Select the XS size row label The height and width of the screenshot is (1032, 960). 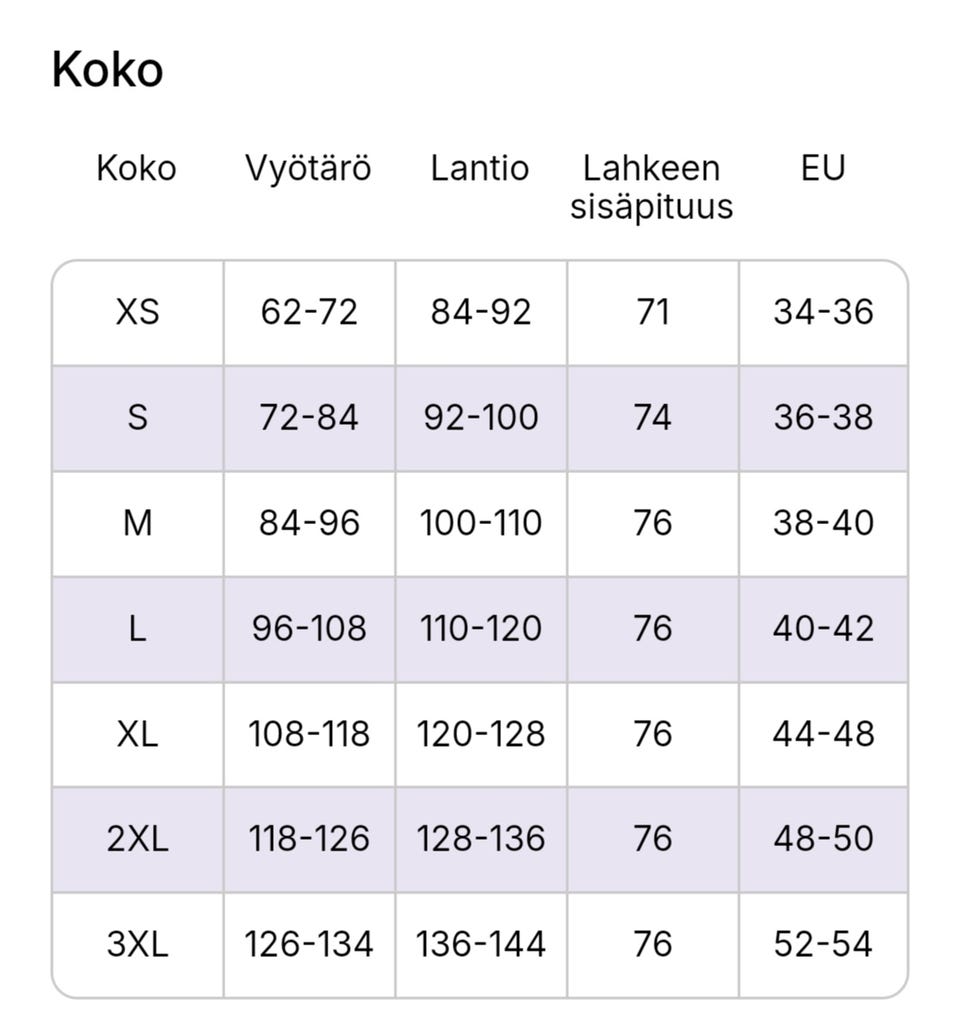click(x=137, y=313)
